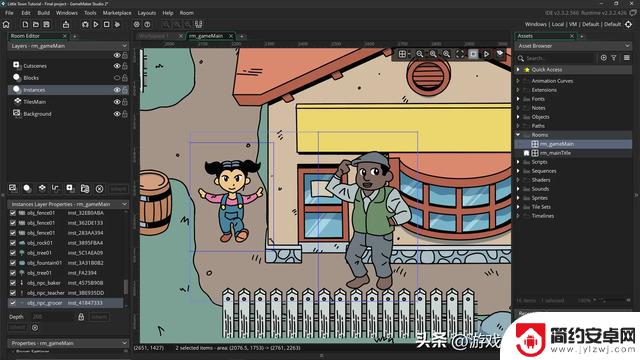Viewport: 640px width, 360px height.
Task: Save the project with floppy icon
Action: tap(47, 24)
